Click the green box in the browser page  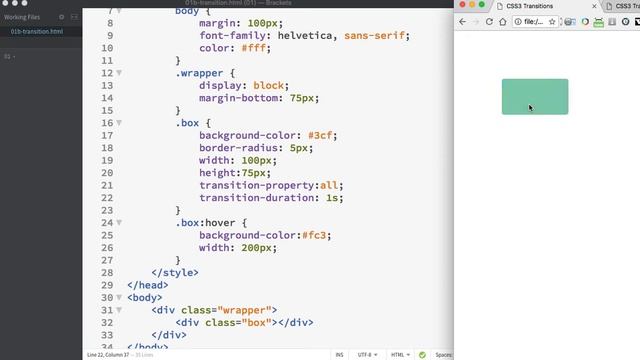pos(535,97)
